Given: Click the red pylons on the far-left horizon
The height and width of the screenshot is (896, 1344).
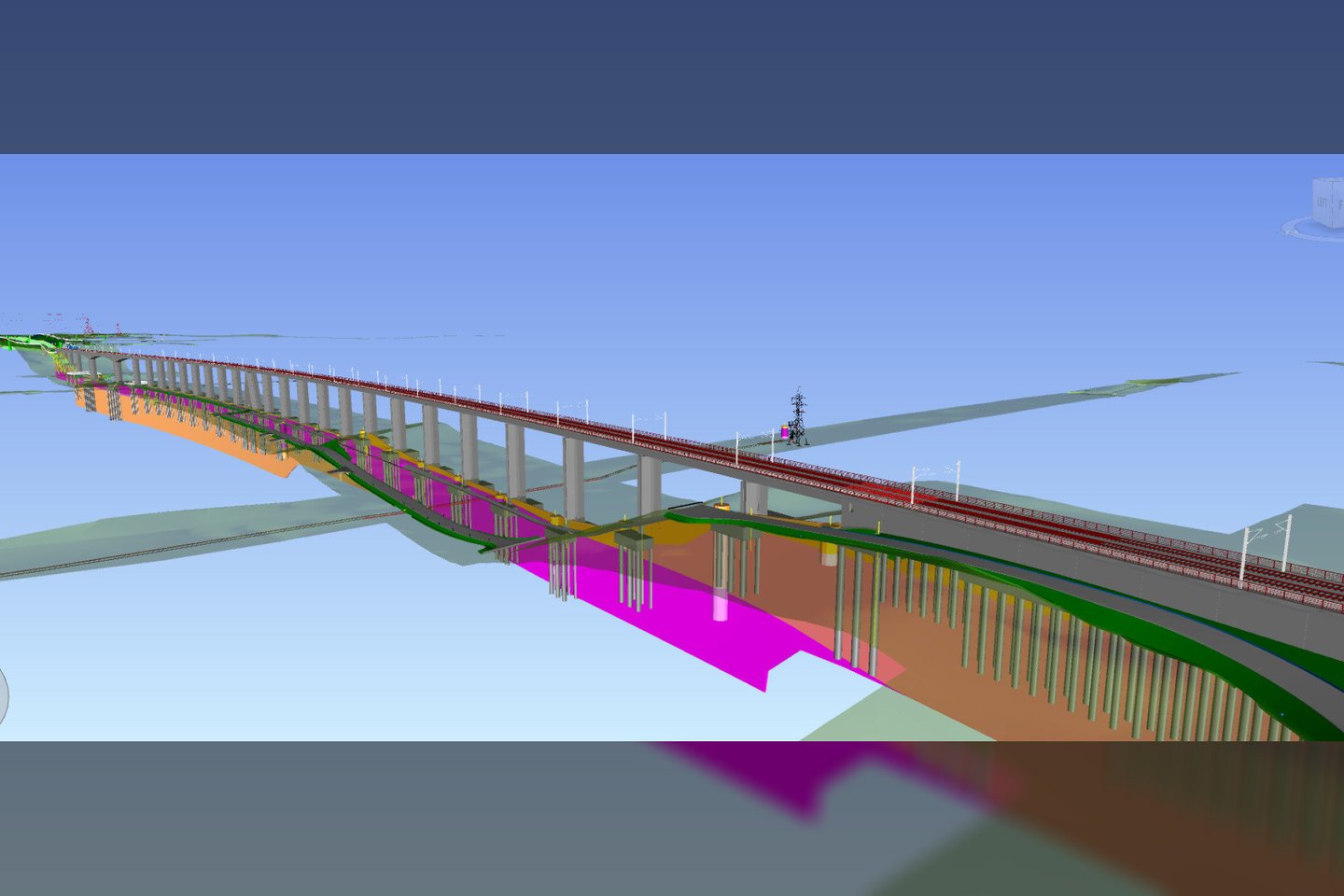Looking at the screenshot, I should (86, 325).
